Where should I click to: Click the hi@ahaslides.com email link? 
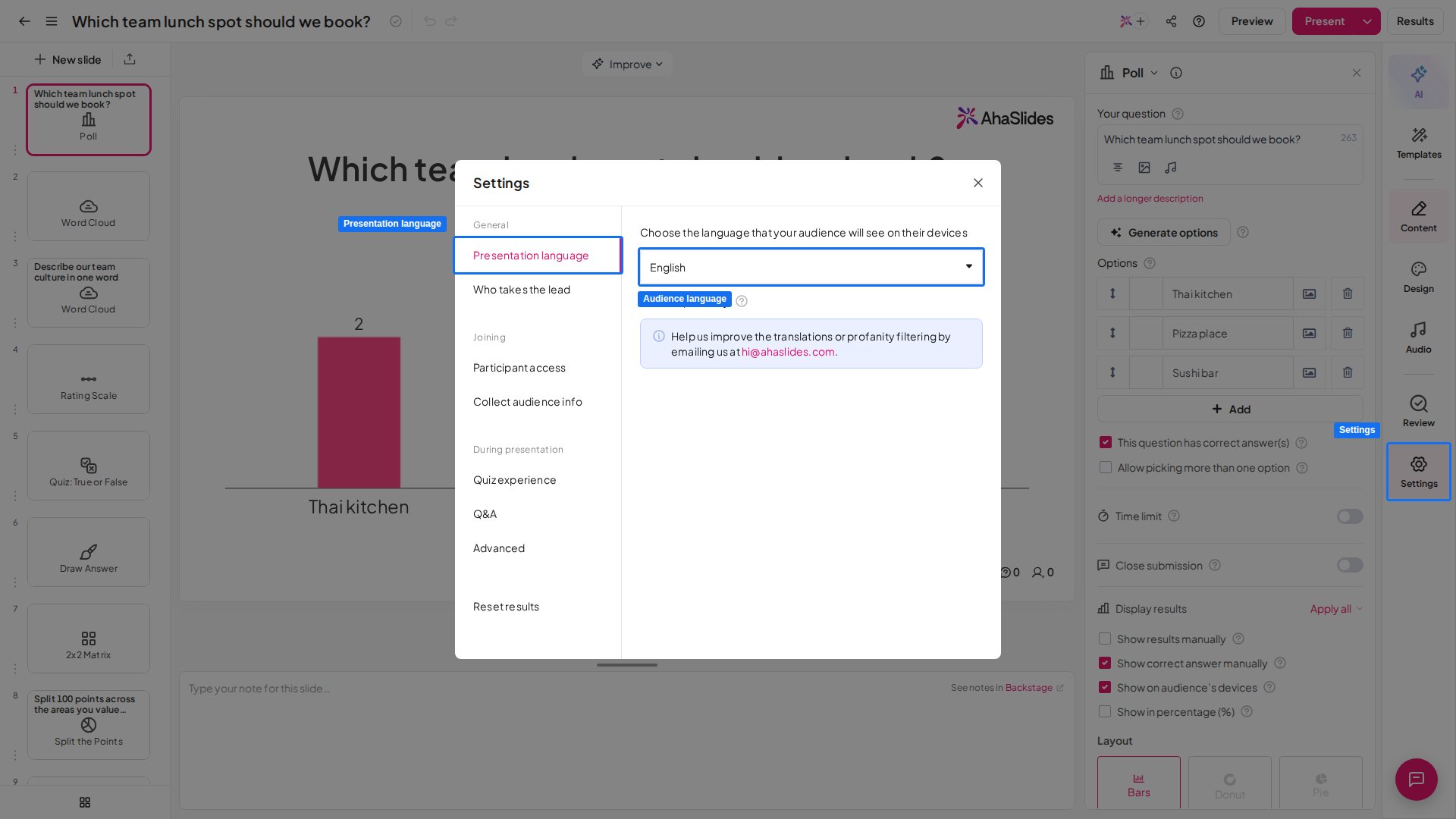pyautogui.click(x=788, y=352)
